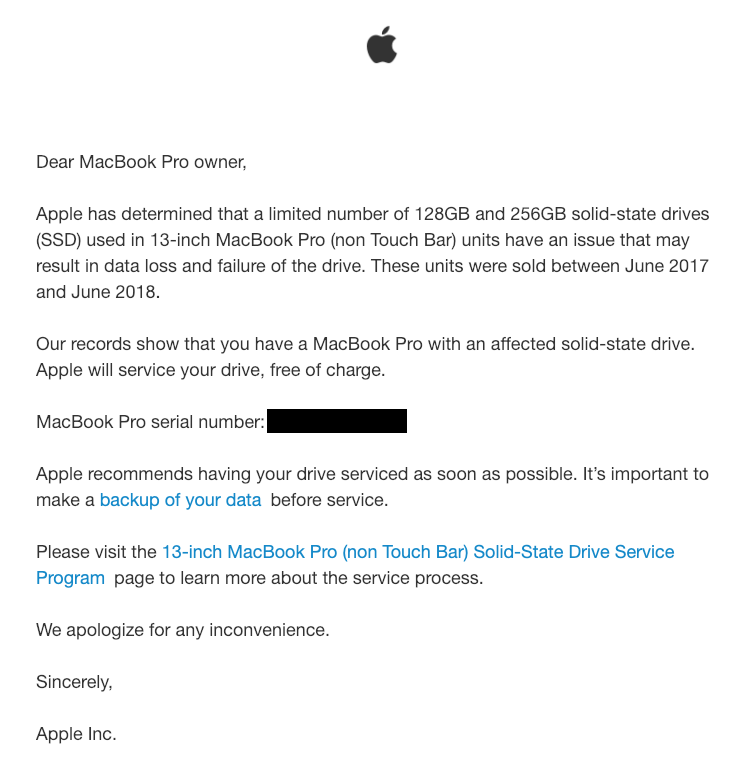Click the redacted serial number black box

pos(337,421)
